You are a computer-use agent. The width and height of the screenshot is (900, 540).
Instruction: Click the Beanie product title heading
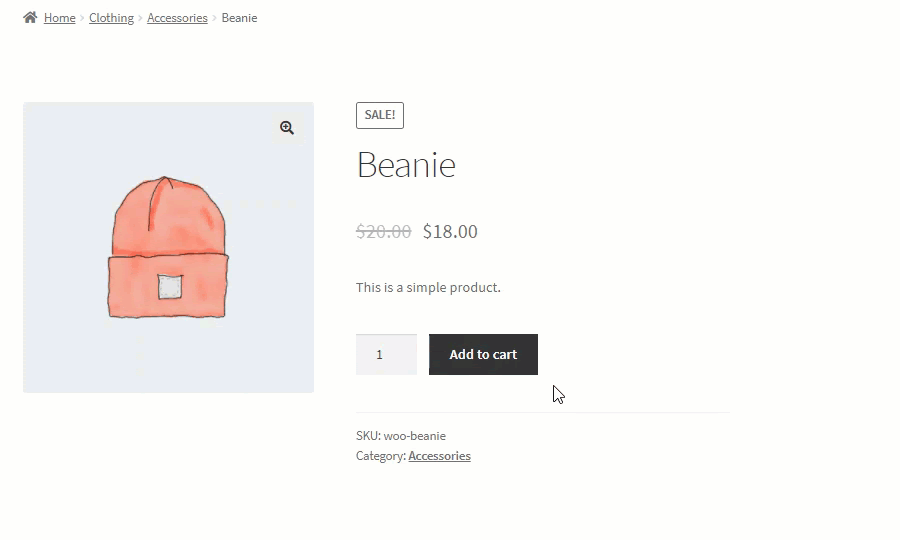(406, 165)
